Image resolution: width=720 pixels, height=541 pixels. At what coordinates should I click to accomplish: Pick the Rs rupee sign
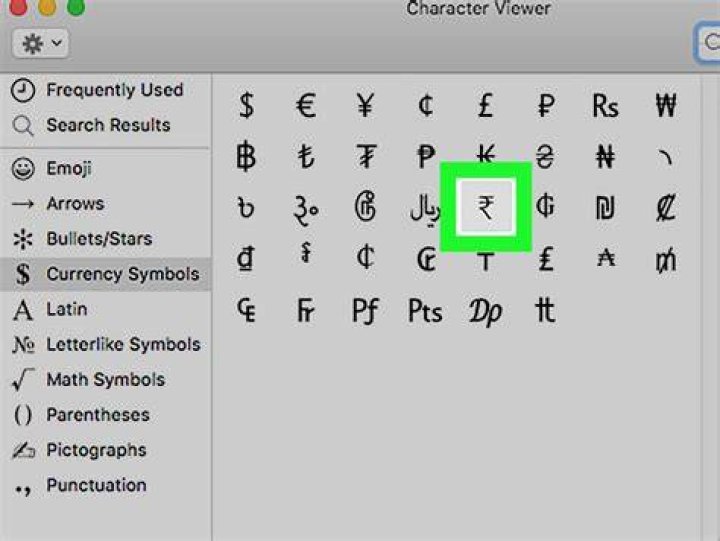point(605,106)
